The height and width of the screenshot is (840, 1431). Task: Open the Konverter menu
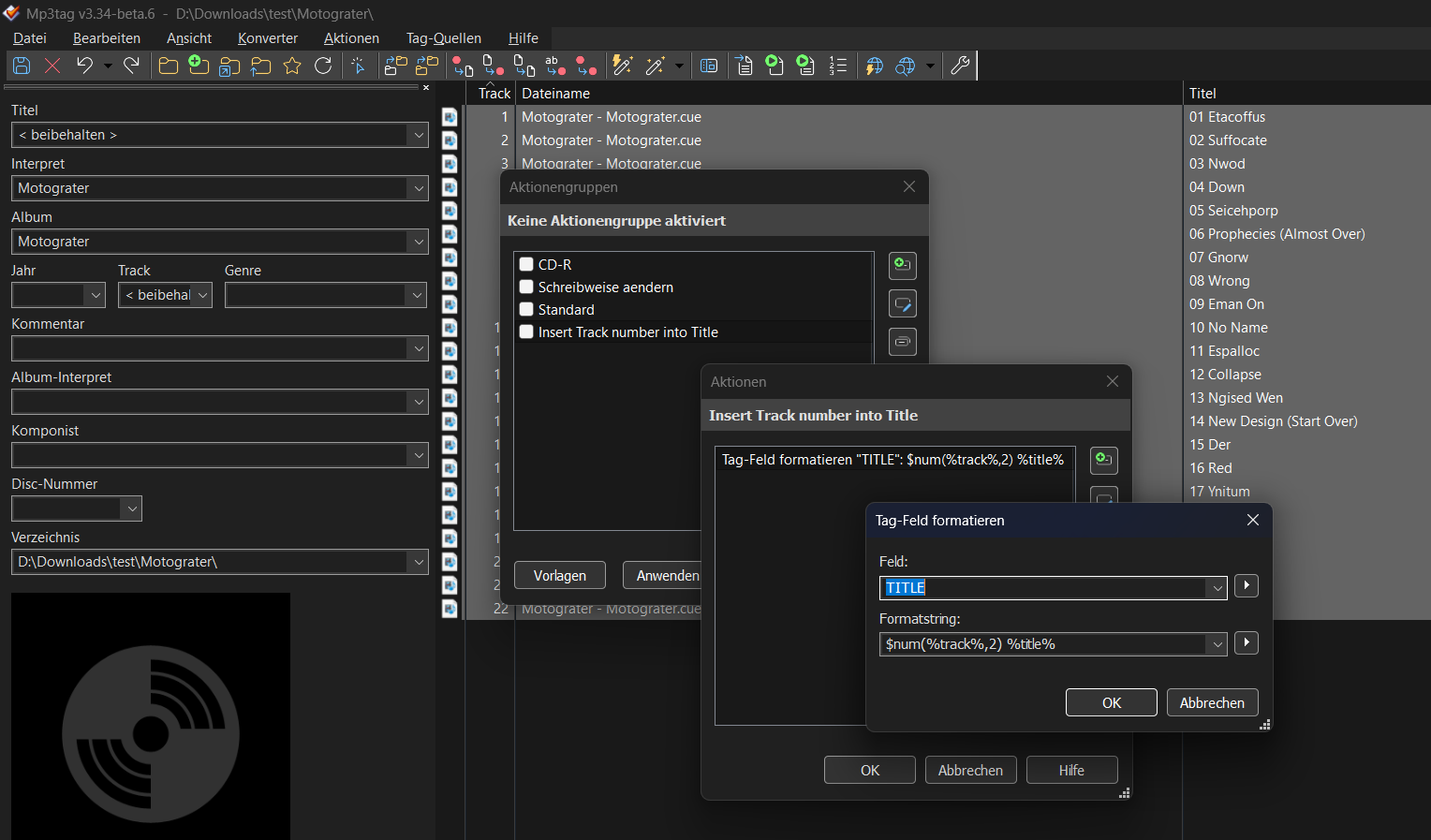coord(268,38)
